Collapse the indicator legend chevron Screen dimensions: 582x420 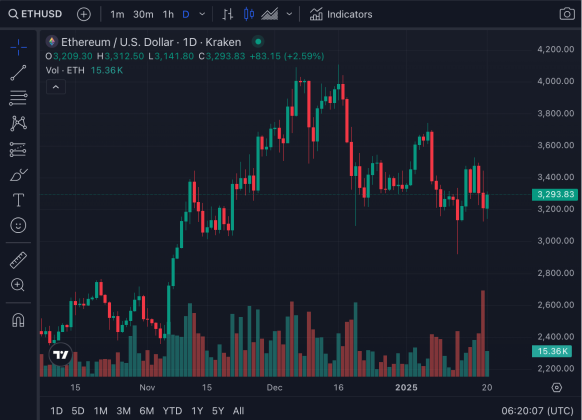point(56,87)
